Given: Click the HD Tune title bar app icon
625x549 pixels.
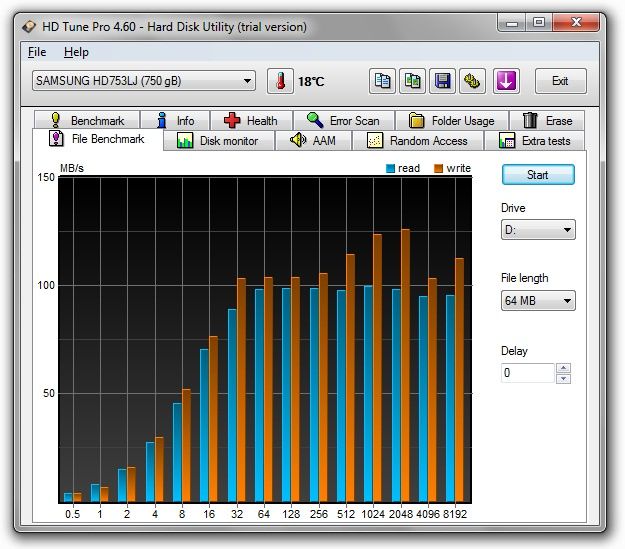Looking at the screenshot, I should point(29,27).
